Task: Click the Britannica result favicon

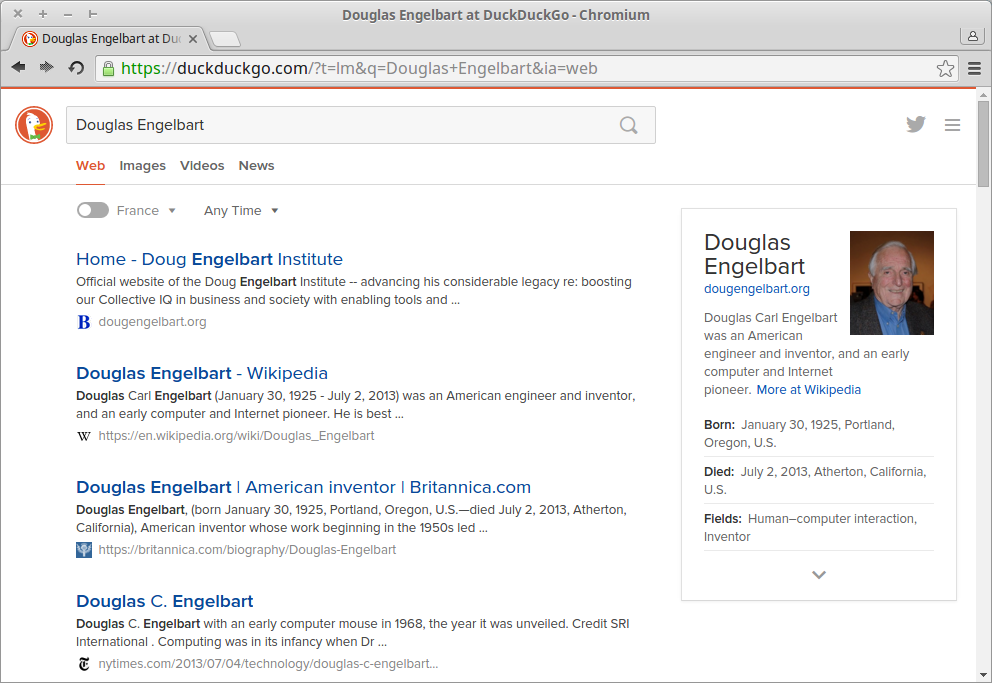Action: click(x=84, y=550)
